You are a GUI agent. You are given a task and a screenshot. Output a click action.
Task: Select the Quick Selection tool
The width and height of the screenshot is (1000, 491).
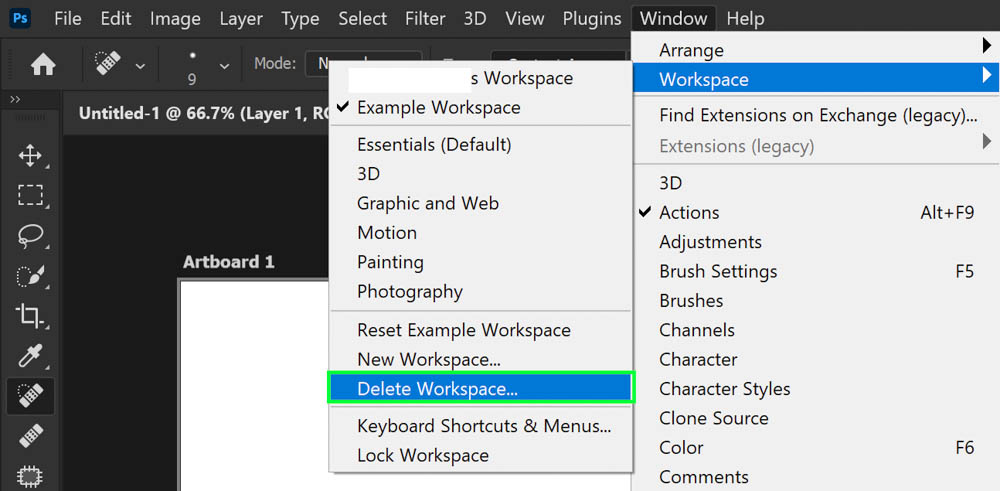[x=30, y=276]
